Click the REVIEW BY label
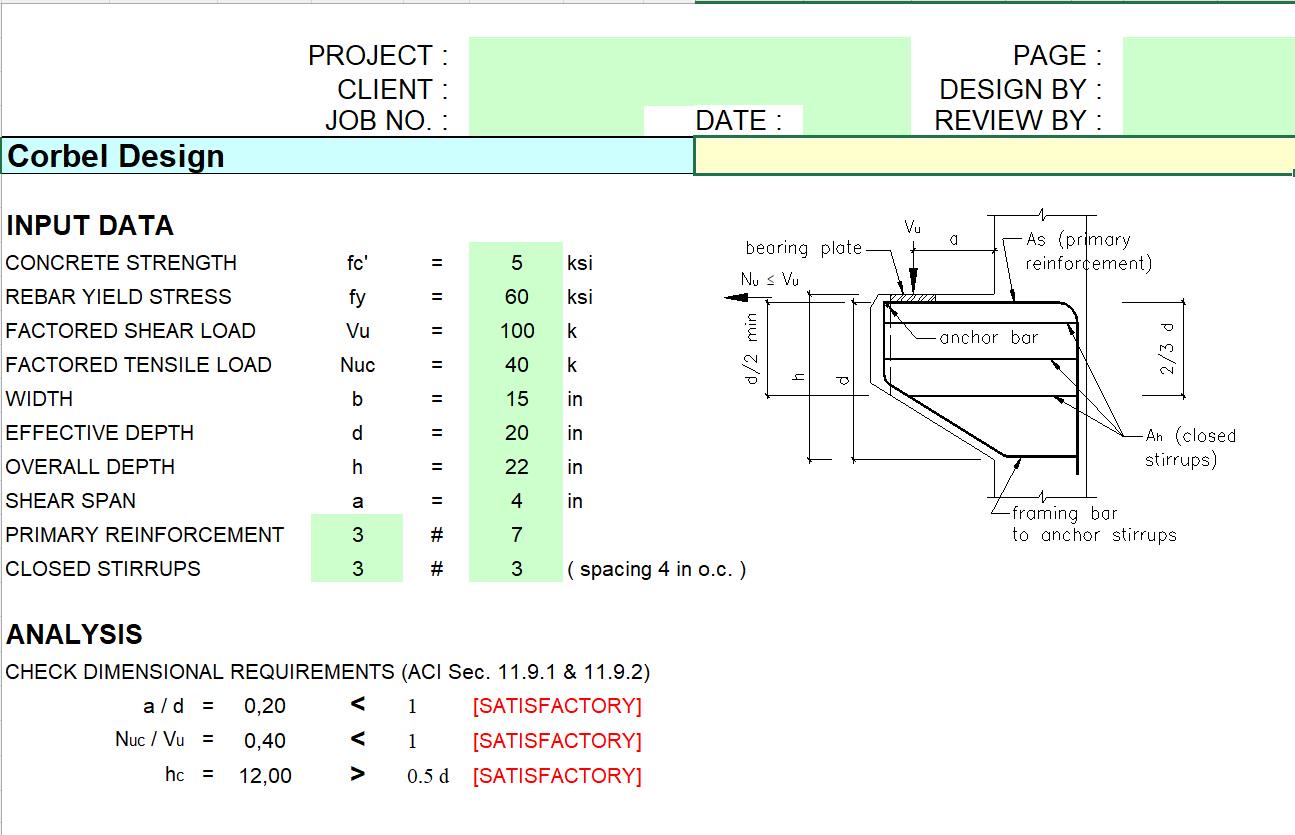1295x835 pixels. pos(1018,120)
